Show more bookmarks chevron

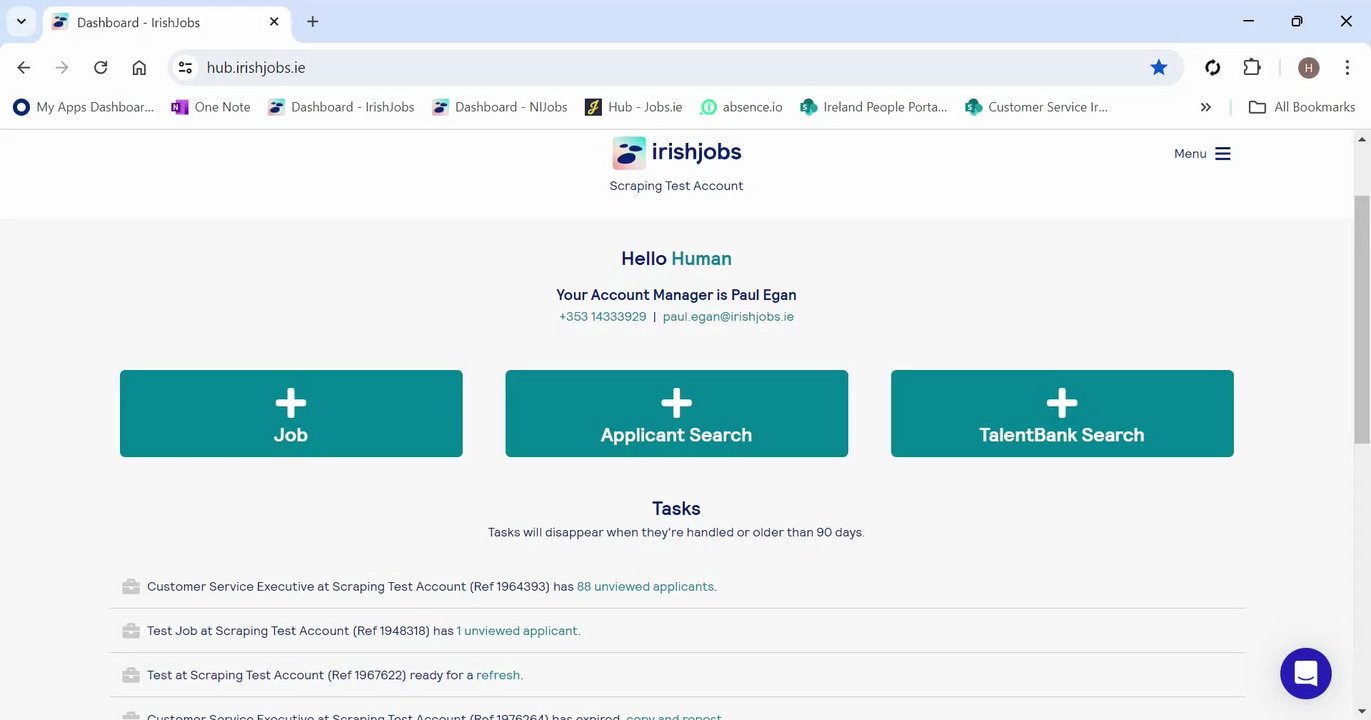1205,107
